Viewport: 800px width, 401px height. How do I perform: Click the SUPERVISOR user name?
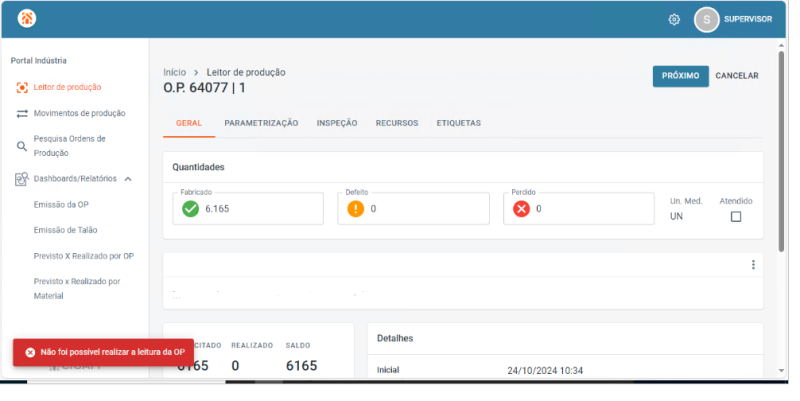tap(747, 19)
